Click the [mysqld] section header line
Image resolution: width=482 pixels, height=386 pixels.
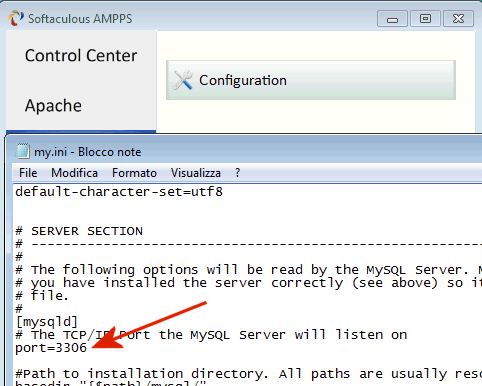point(47,322)
